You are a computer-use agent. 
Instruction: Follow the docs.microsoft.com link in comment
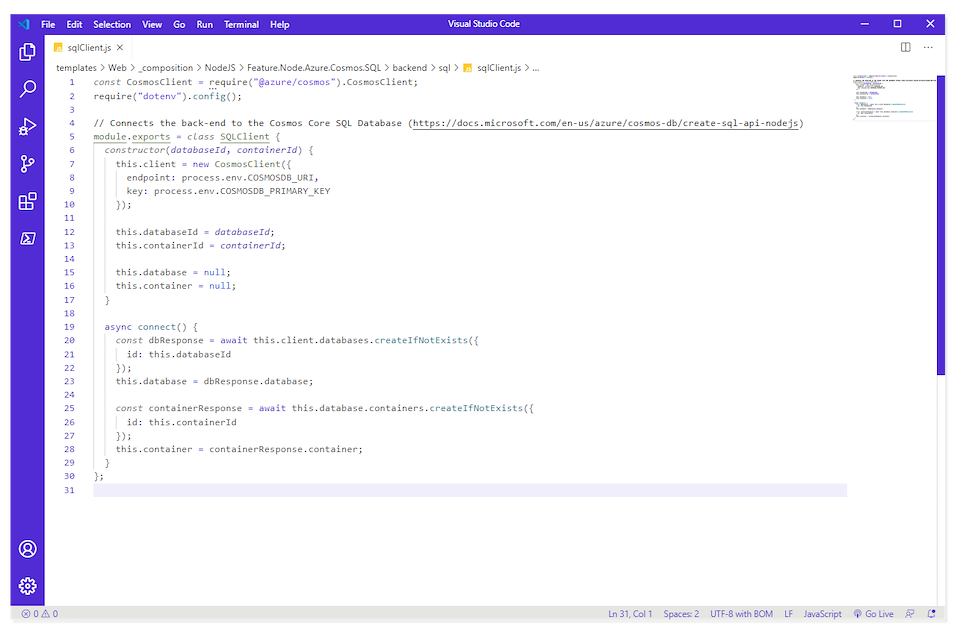[606, 123]
